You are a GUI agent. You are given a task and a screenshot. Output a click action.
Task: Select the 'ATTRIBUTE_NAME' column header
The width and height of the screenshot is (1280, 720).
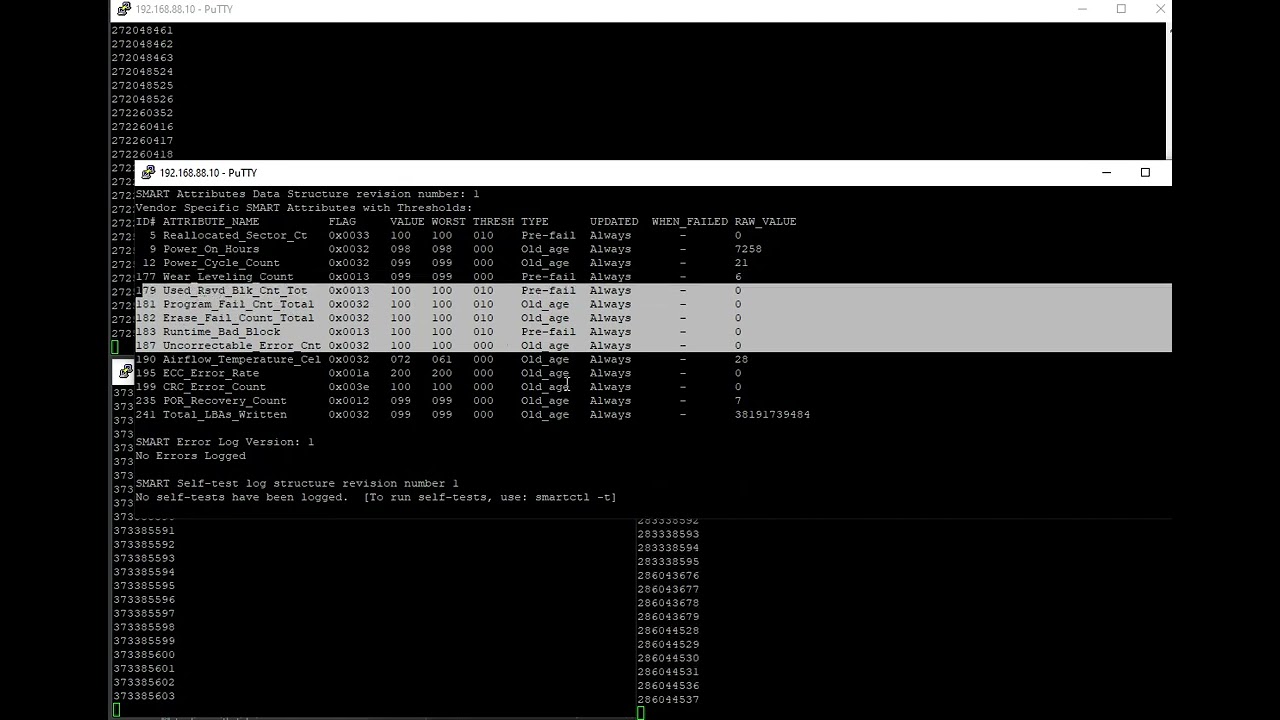click(211, 222)
